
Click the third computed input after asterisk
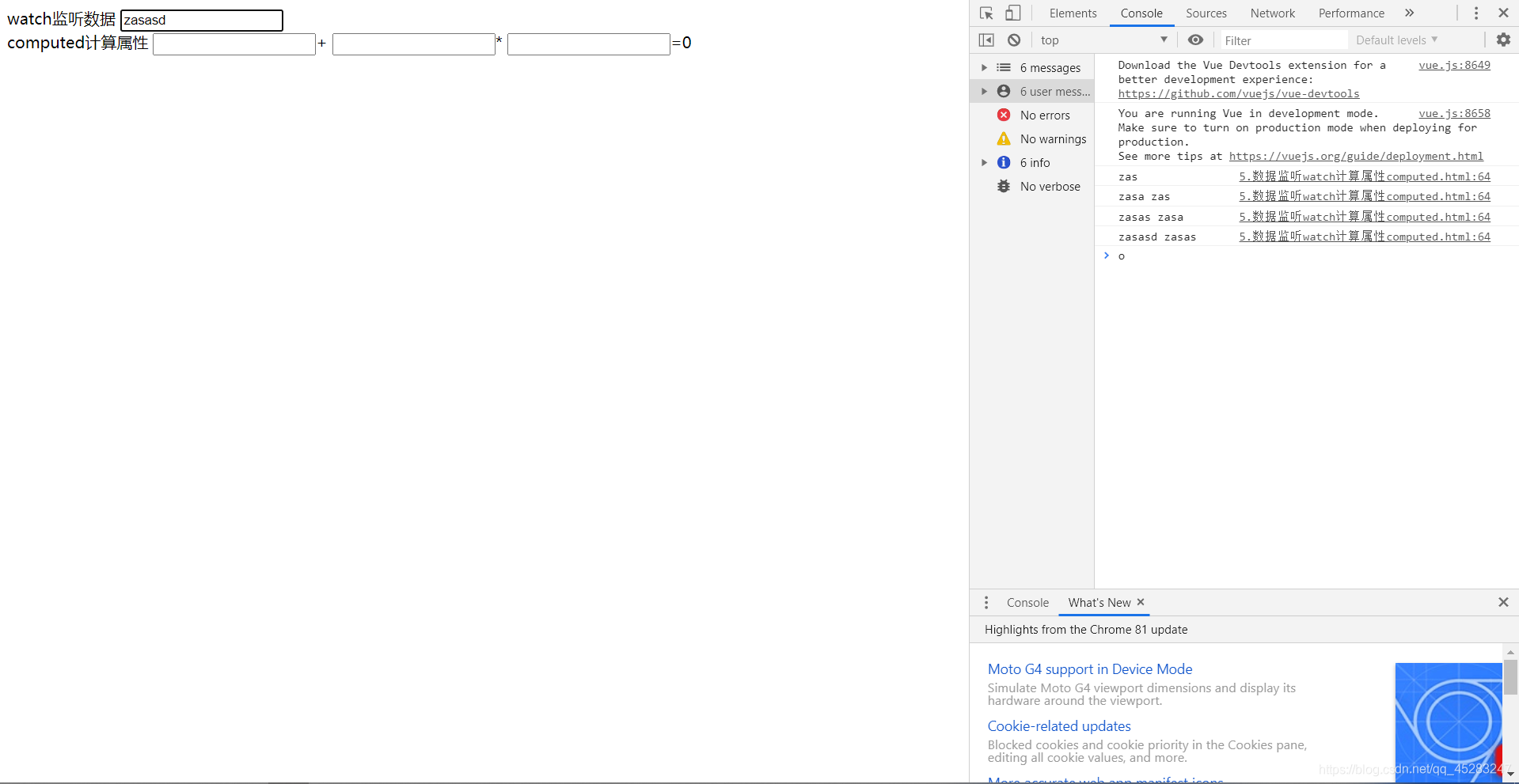pos(589,44)
